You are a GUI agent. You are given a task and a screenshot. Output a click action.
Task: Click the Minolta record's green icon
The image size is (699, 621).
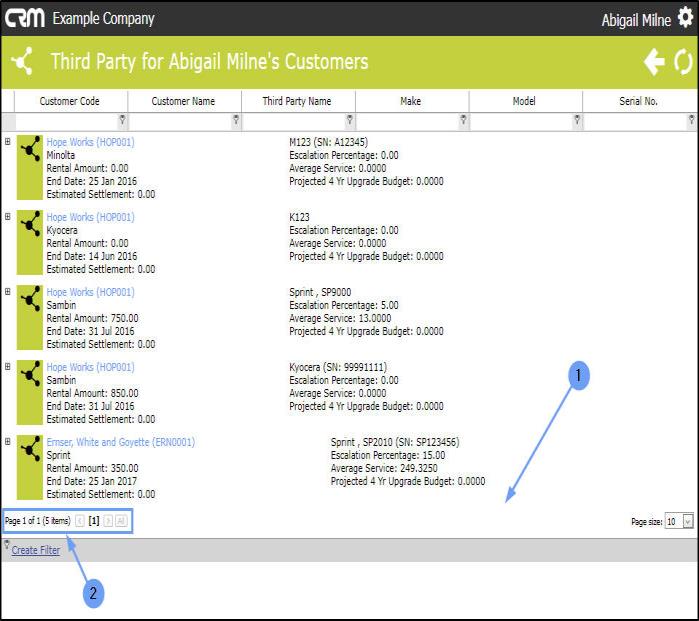click(x=30, y=167)
